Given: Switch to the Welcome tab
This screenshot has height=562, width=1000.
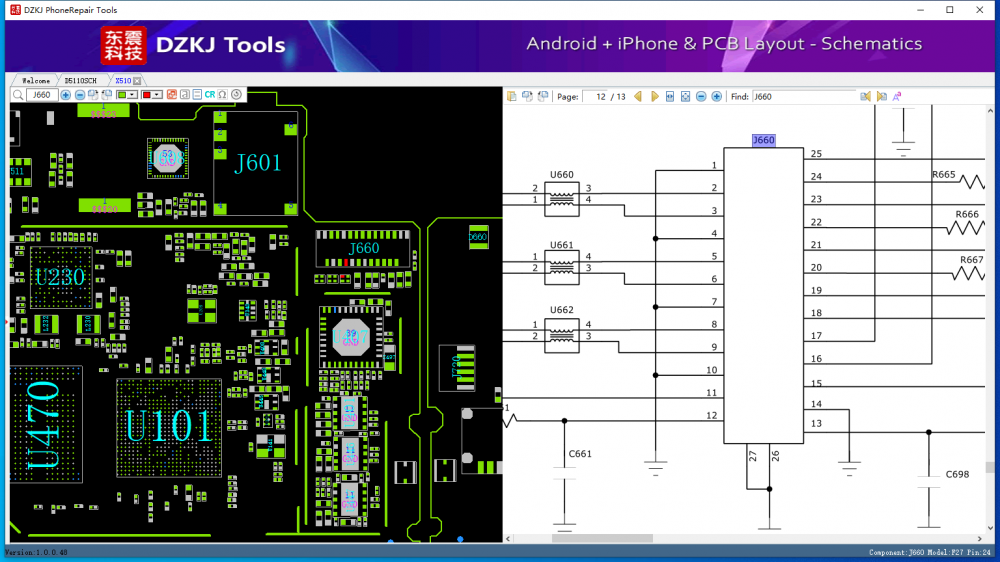Looking at the screenshot, I should pyautogui.click(x=36, y=80).
